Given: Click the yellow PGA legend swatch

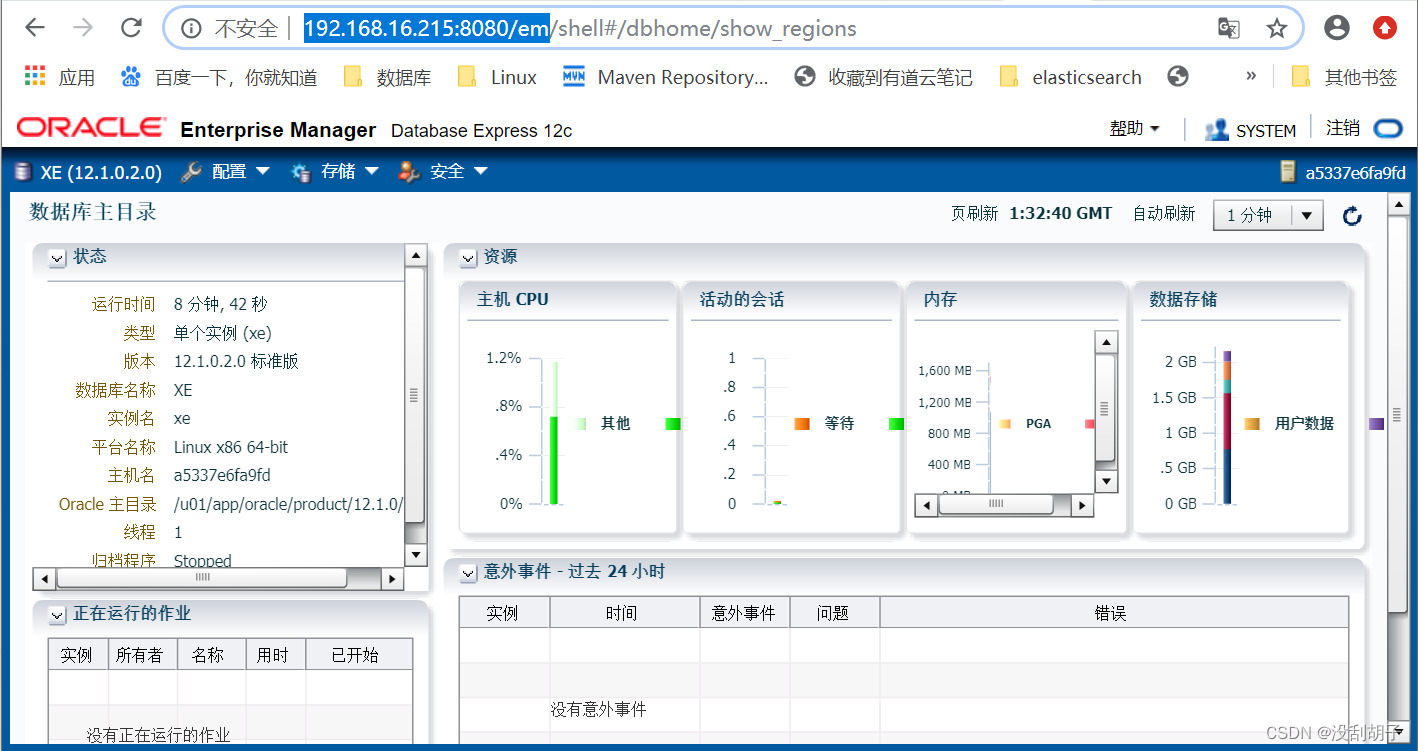Looking at the screenshot, I should tap(1005, 424).
